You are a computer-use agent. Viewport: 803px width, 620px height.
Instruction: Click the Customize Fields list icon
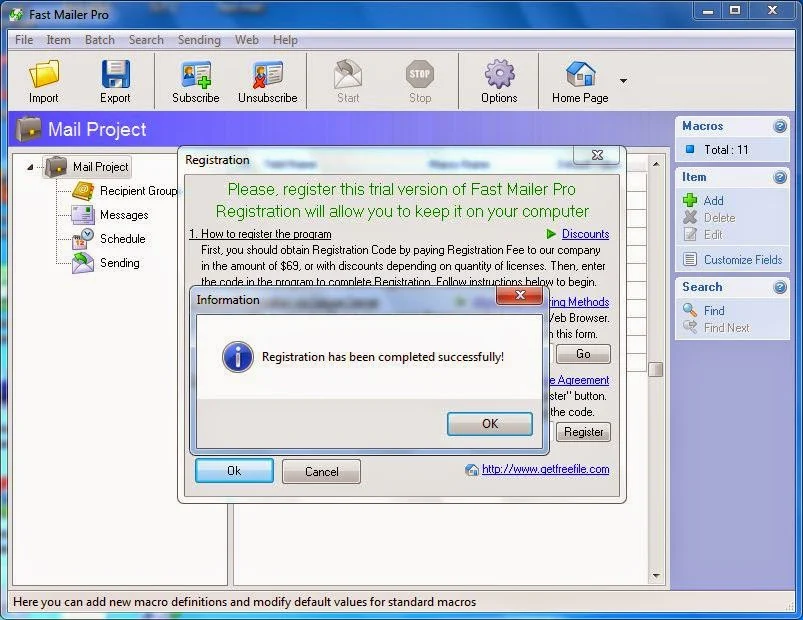click(x=690, y=260)
